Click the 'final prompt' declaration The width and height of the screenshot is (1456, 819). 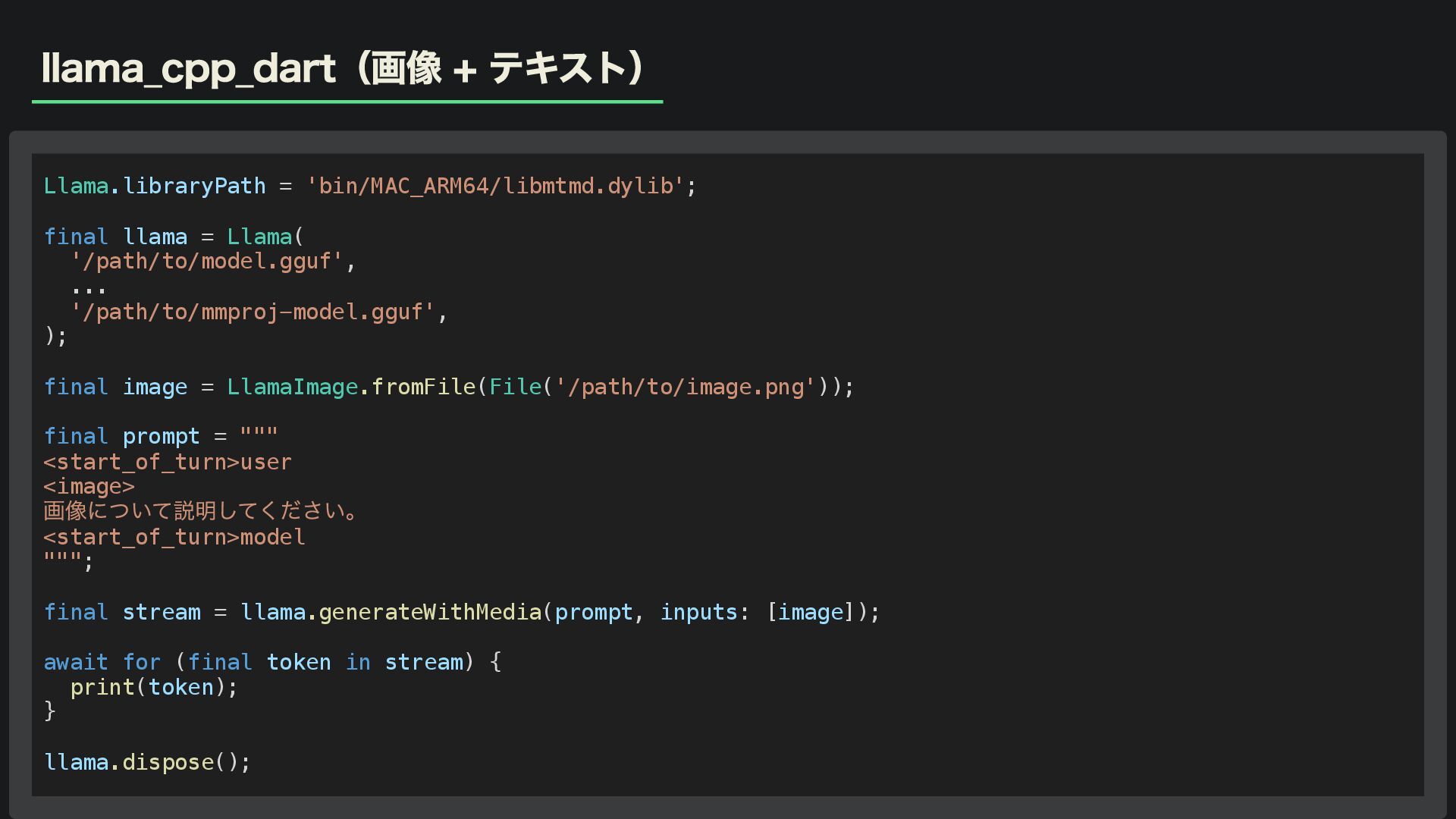coord(121,437)
